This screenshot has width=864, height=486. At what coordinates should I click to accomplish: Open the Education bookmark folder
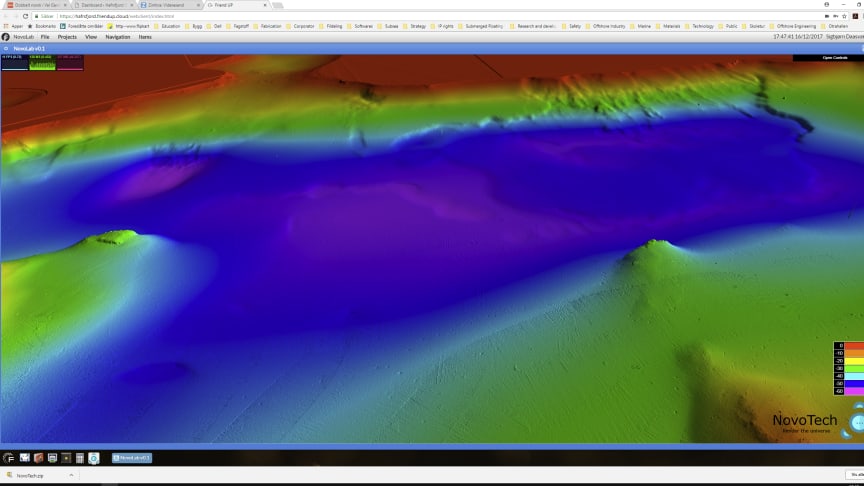pos(167,26)
